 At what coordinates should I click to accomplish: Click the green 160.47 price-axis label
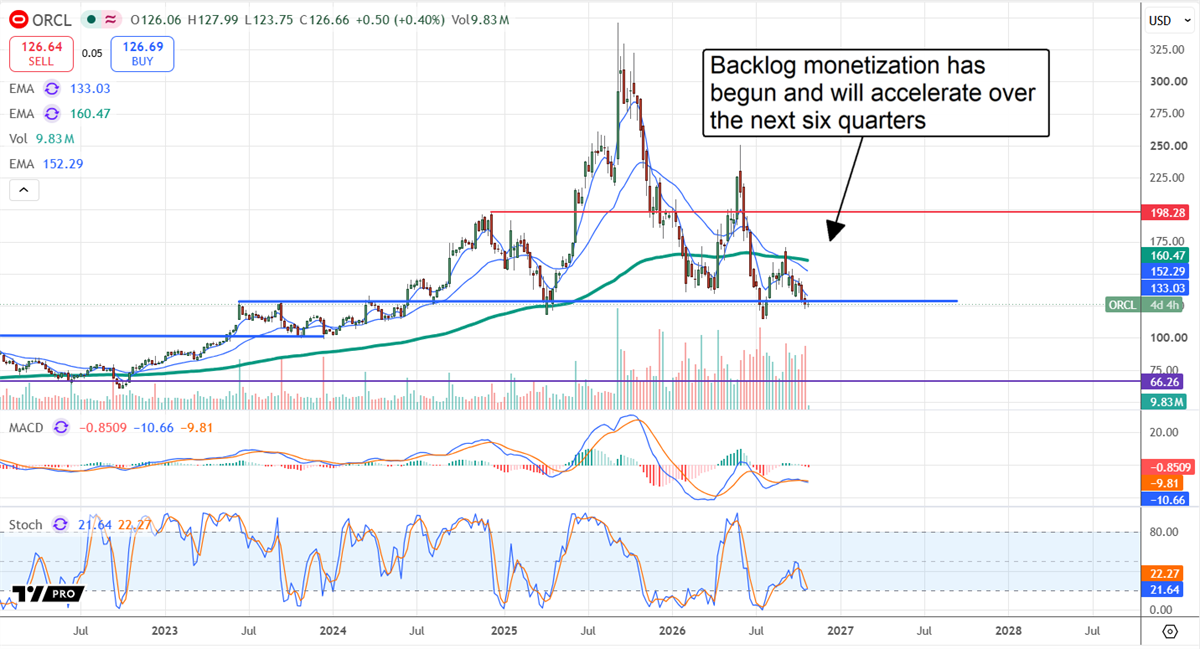[1165, 256]
